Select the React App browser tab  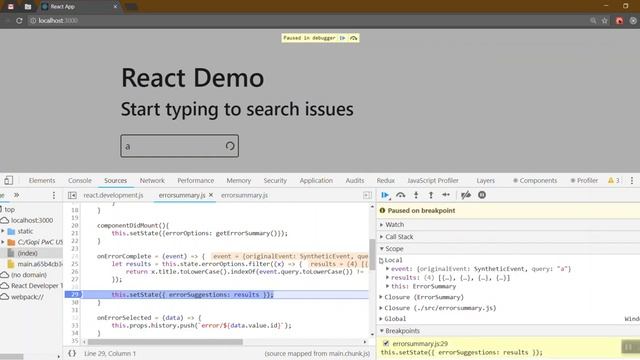click(80, 7)
